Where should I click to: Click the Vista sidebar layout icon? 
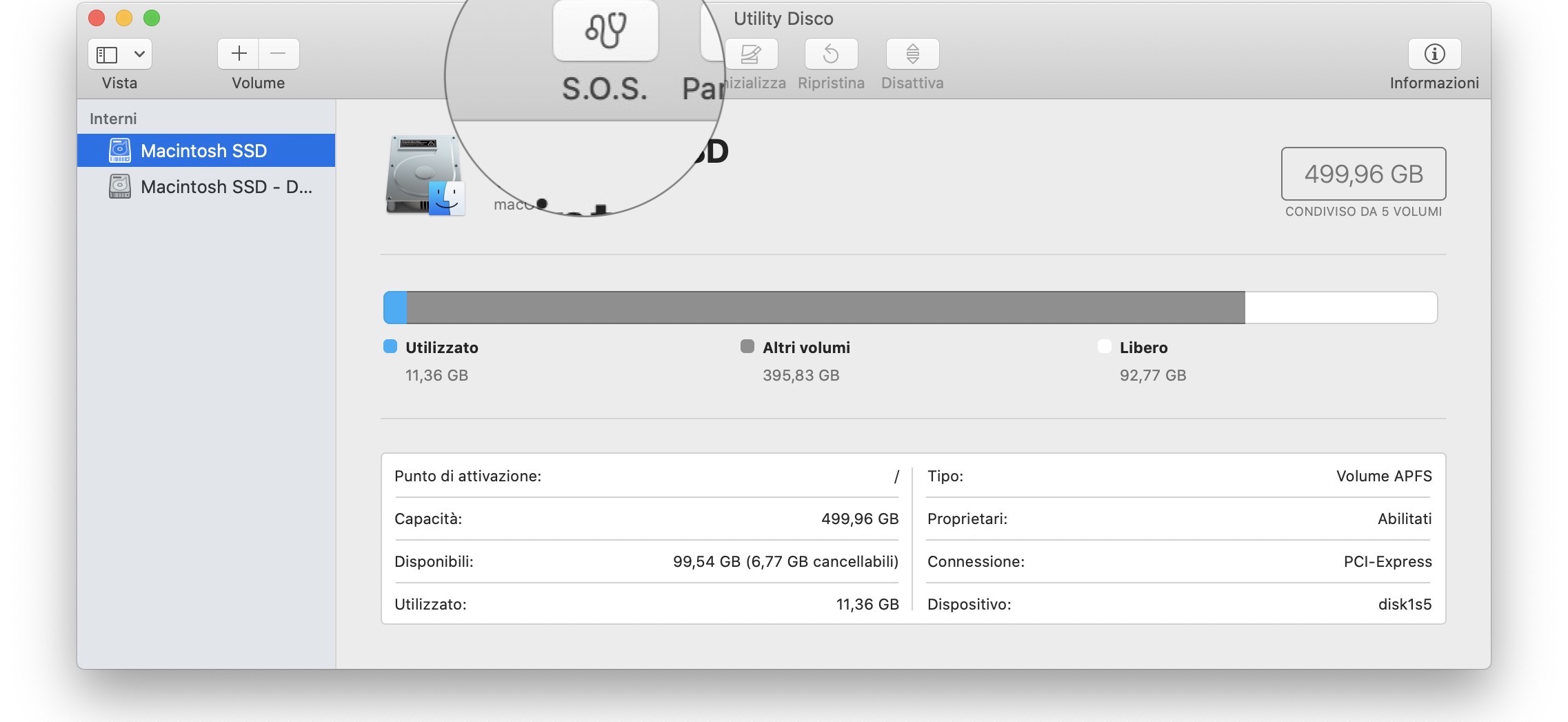click(107, 54)
